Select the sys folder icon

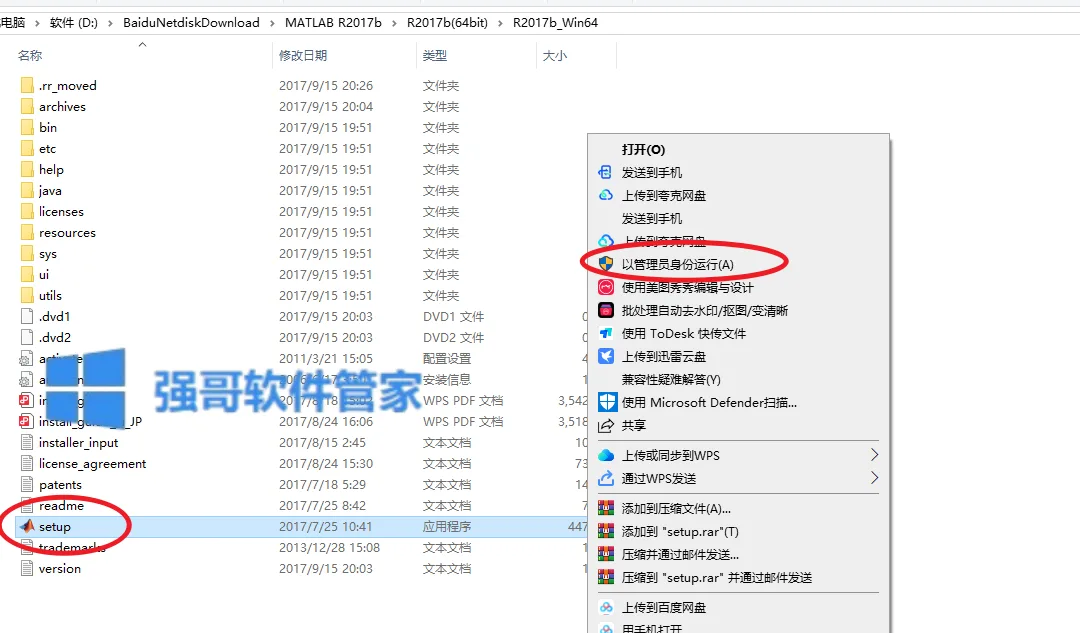[x=27, y=253]
